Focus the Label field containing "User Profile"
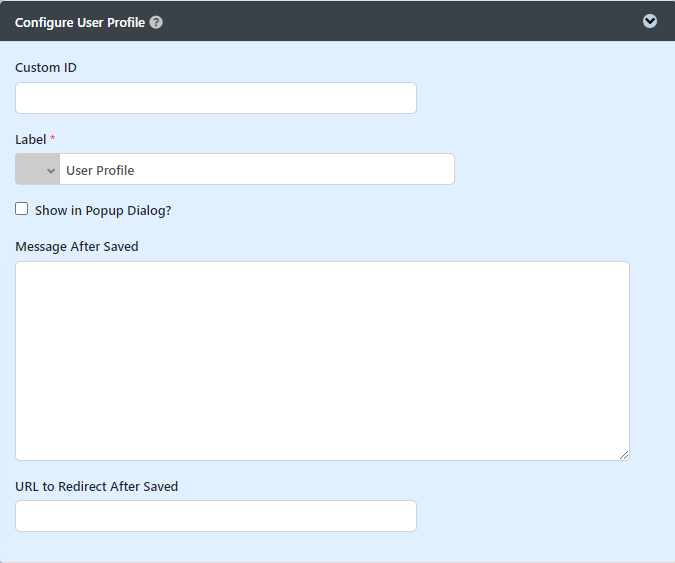This screenshot has width=675, height=563. point(256,170)
